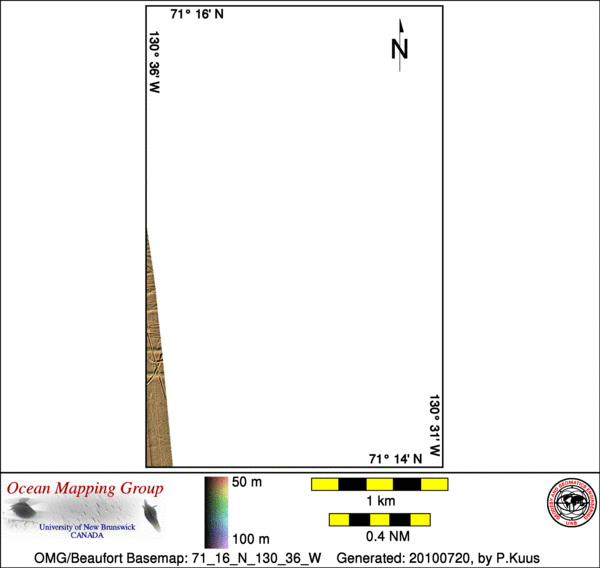Click the 100 m depth label
Viewport: 600px width, 568px height.
[251, 538]
